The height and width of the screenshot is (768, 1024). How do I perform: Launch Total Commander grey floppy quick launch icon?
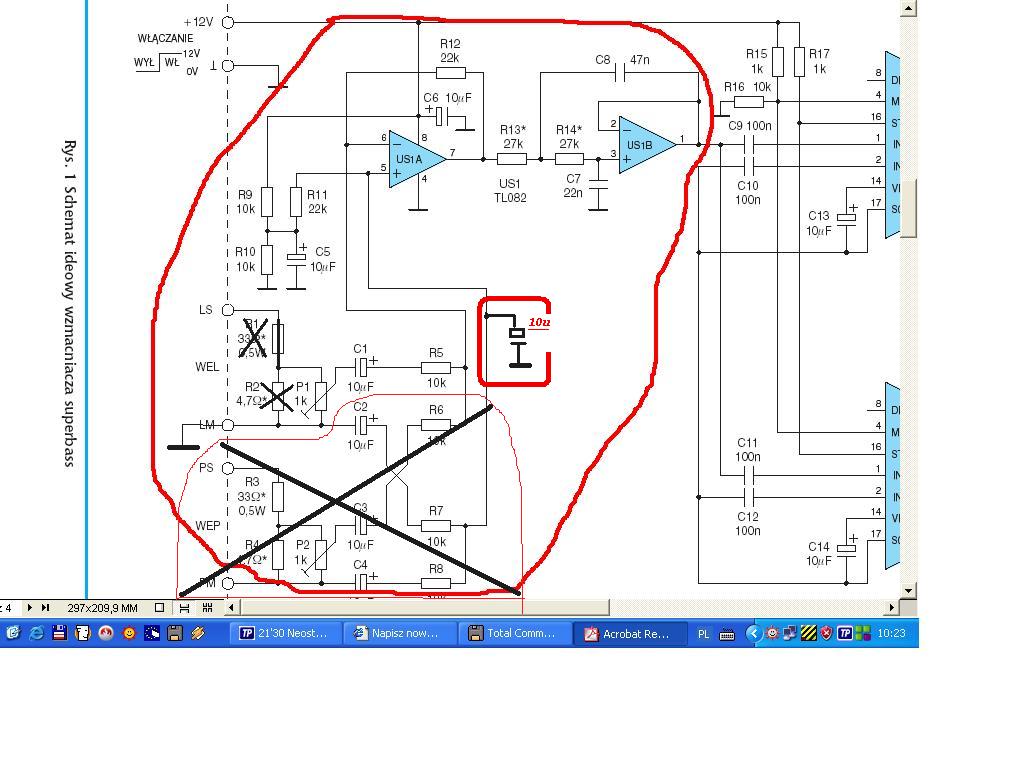[x=175, y=632]
